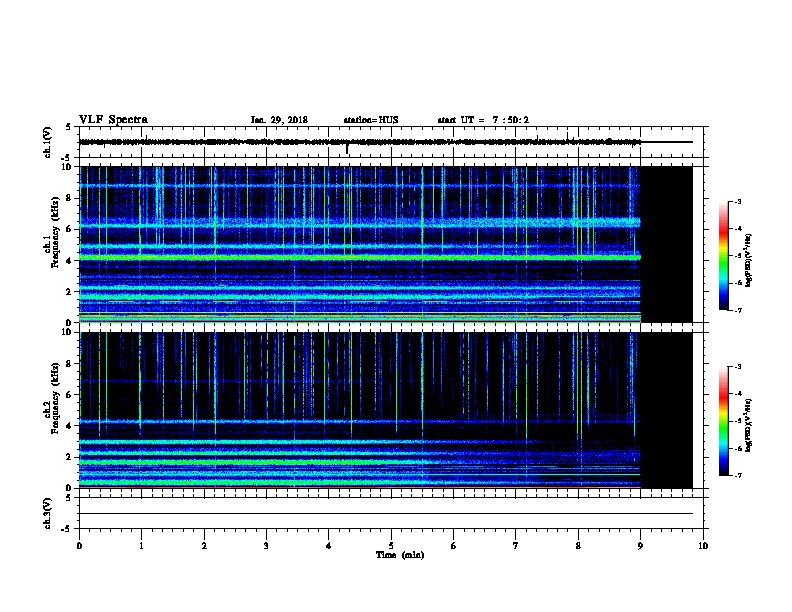
Task: Click time-axis tick label "10" beside the "9" label
Action: 703,546
